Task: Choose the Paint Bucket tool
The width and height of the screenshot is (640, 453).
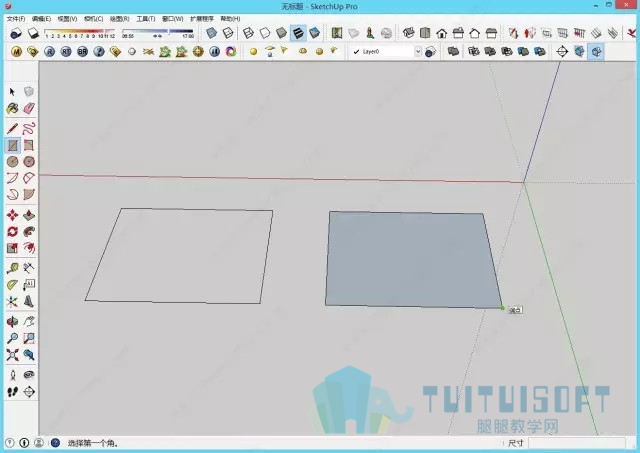Action: tap(12, 109)
